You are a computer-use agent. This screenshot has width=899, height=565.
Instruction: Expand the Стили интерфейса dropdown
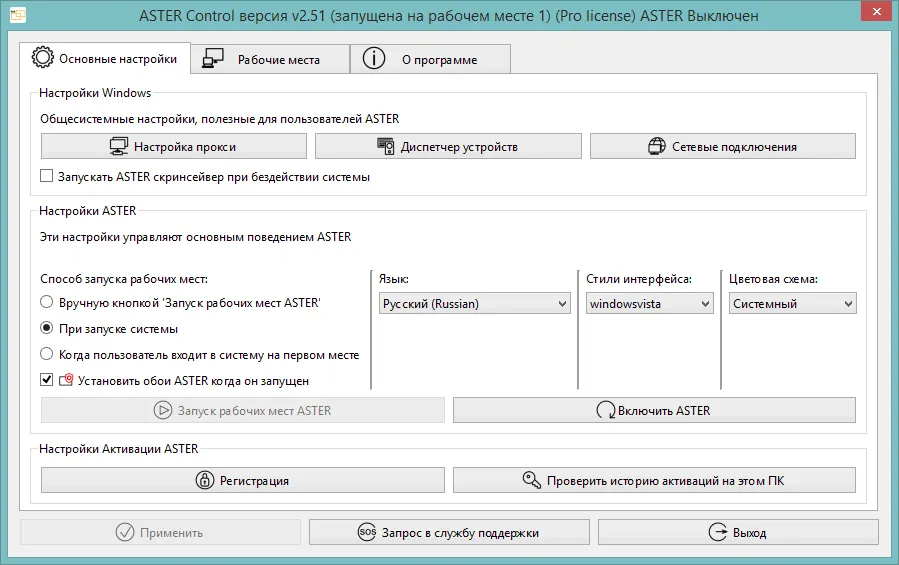pos(649,304)
